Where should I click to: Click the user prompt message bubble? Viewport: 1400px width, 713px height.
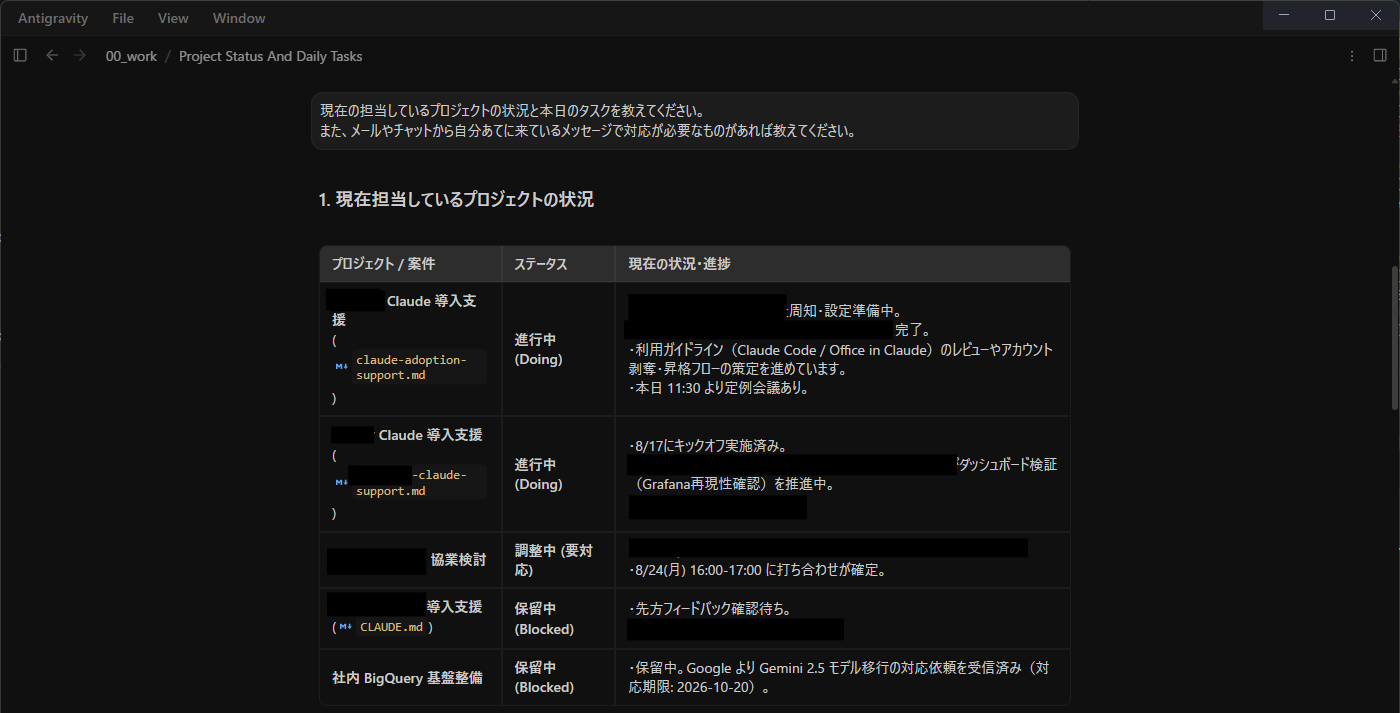pos(695,121)
